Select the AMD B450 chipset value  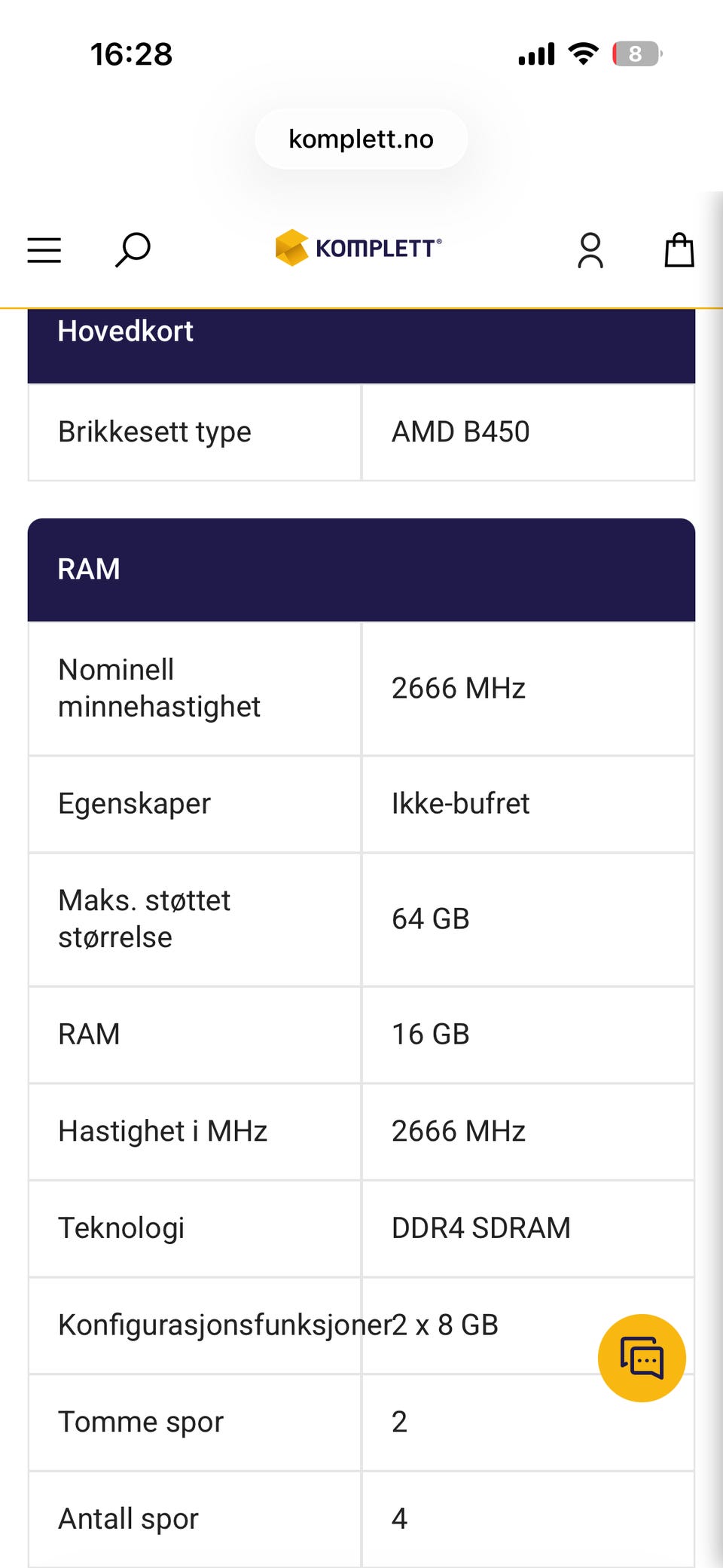pos(461,432)
